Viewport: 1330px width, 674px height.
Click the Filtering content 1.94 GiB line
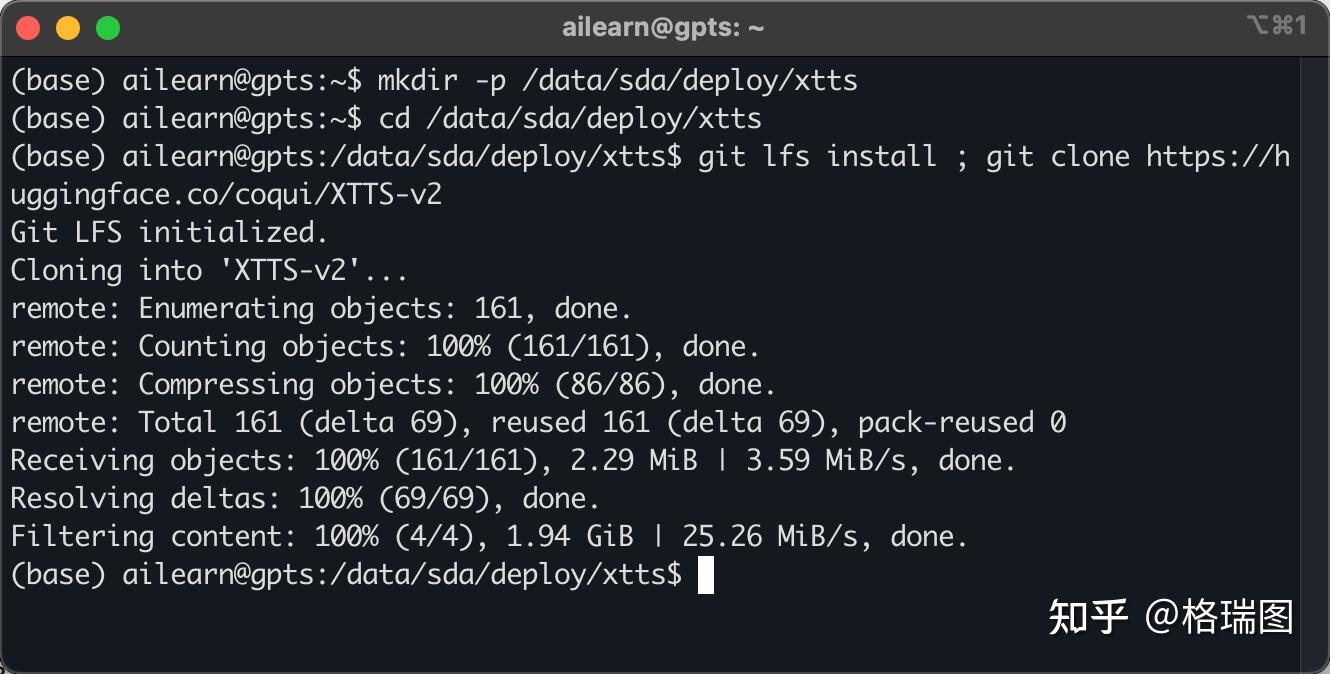pyautogui.click(x=489, y=536)
